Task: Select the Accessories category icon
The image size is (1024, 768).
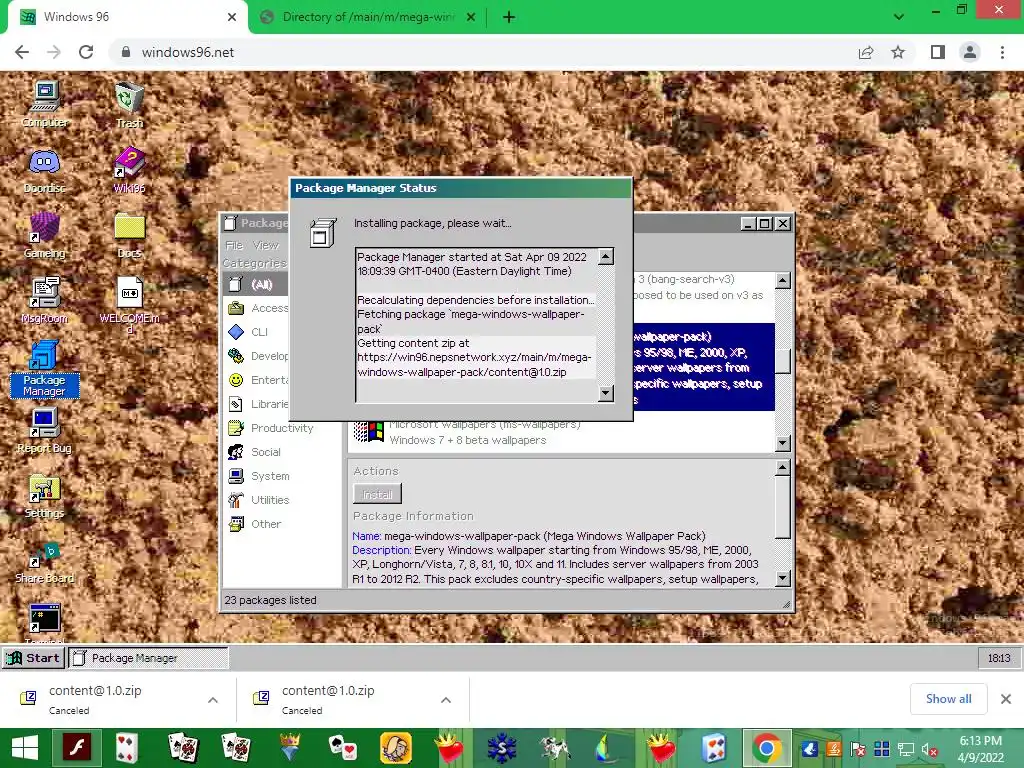Action: [236, 308]
